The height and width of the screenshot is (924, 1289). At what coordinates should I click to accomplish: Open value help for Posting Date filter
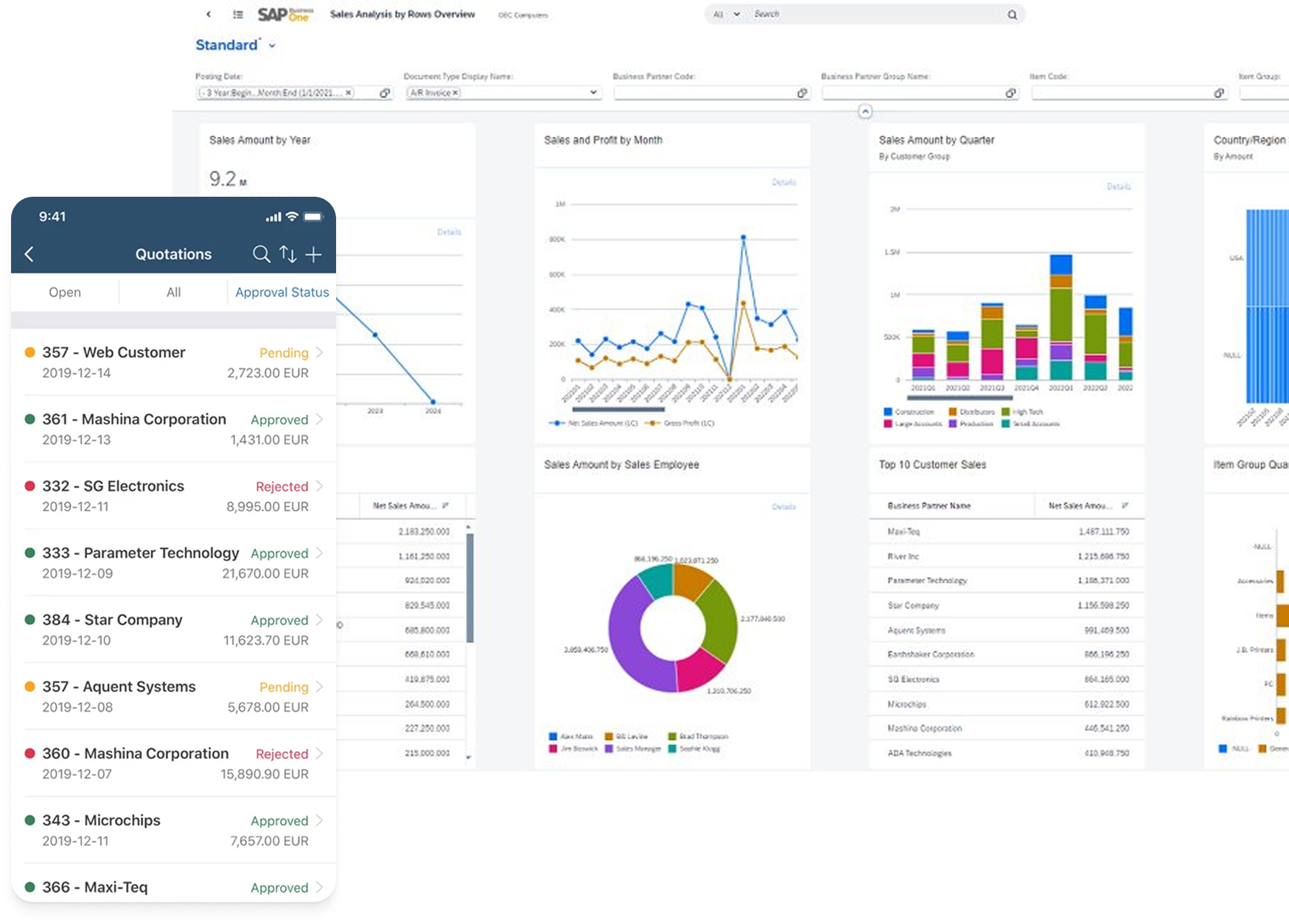(x=385, y=93)
